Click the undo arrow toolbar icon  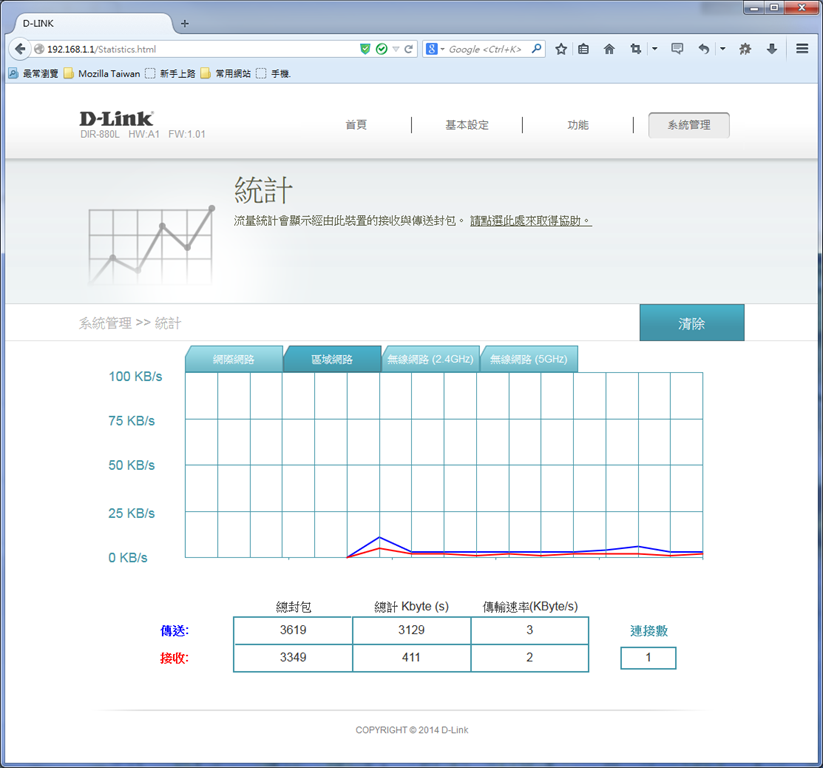(x=704, y=49)
